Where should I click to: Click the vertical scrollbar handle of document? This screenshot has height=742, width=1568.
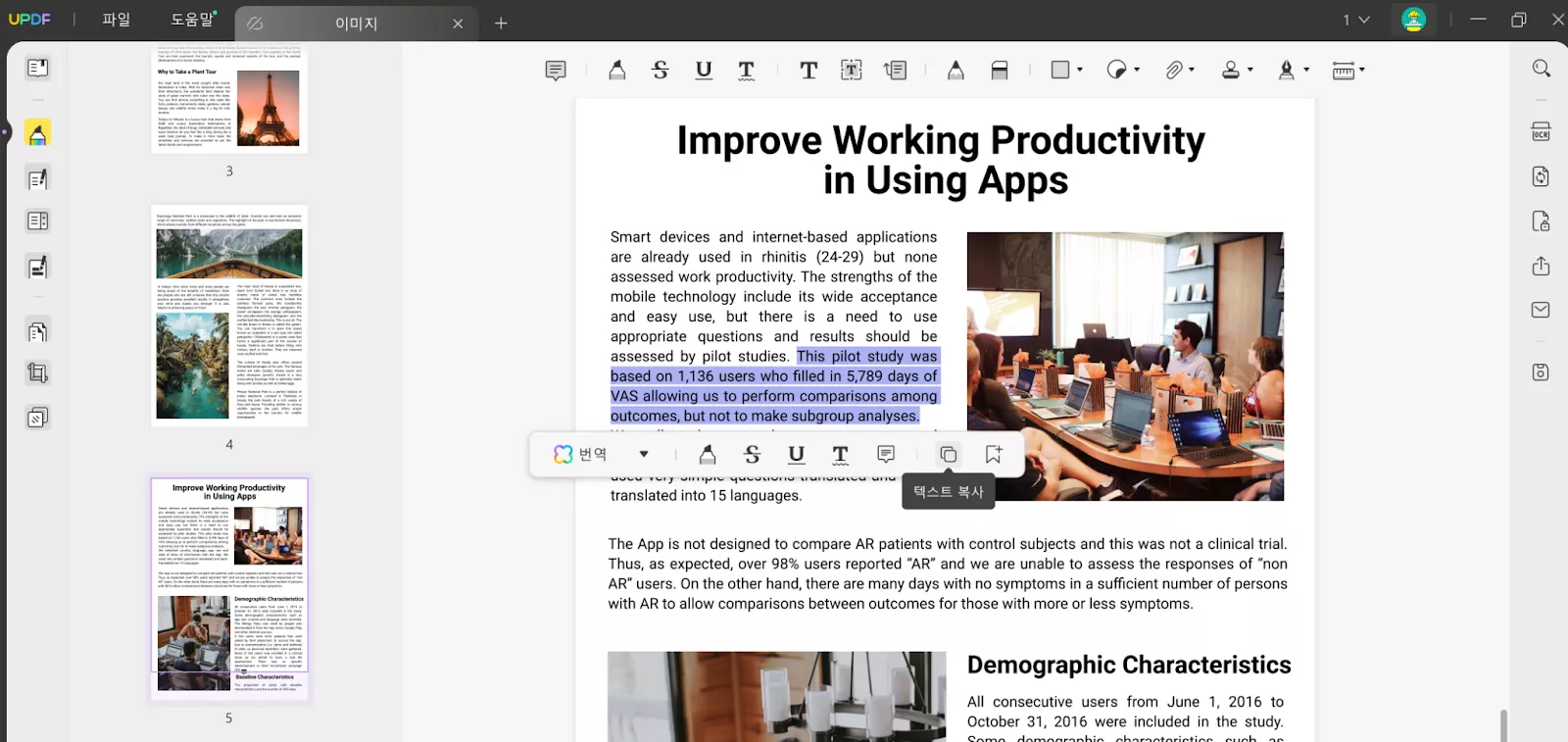coord(1503,724)
